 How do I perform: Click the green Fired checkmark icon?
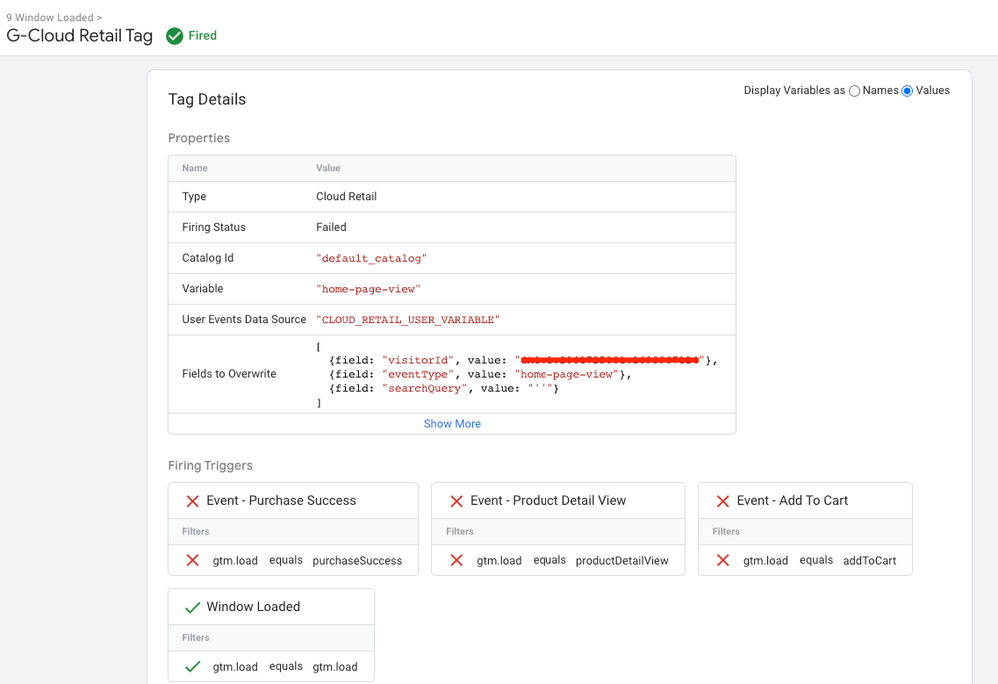pyautogui.click(x=174, y=36)
